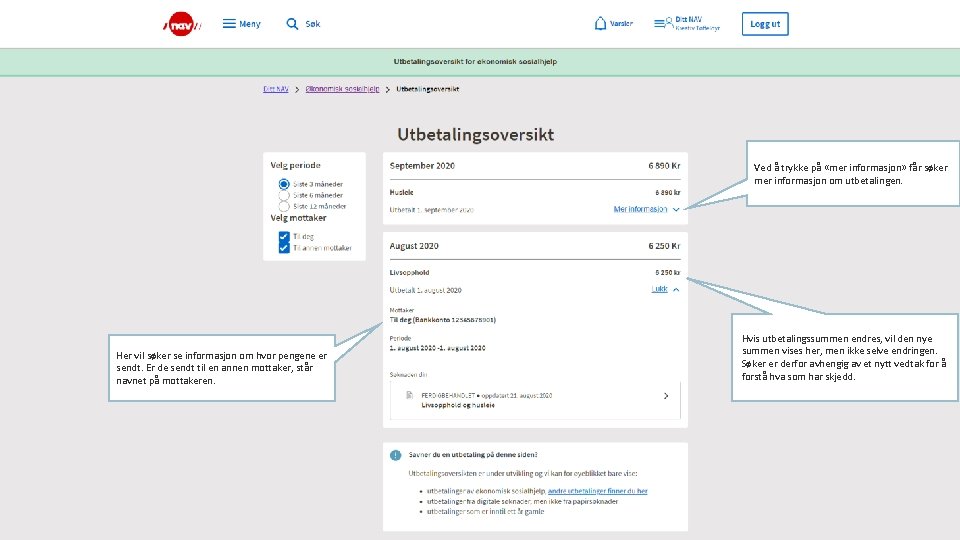This screenshot has height=540, width=960.
Task: Click the Søk label in header
Action: [313, 24]
